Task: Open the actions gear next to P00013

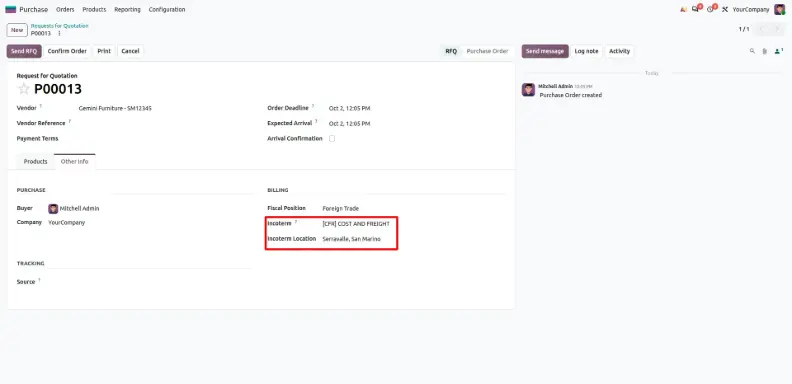Action: pyautogui.click(x=59, y=33)
